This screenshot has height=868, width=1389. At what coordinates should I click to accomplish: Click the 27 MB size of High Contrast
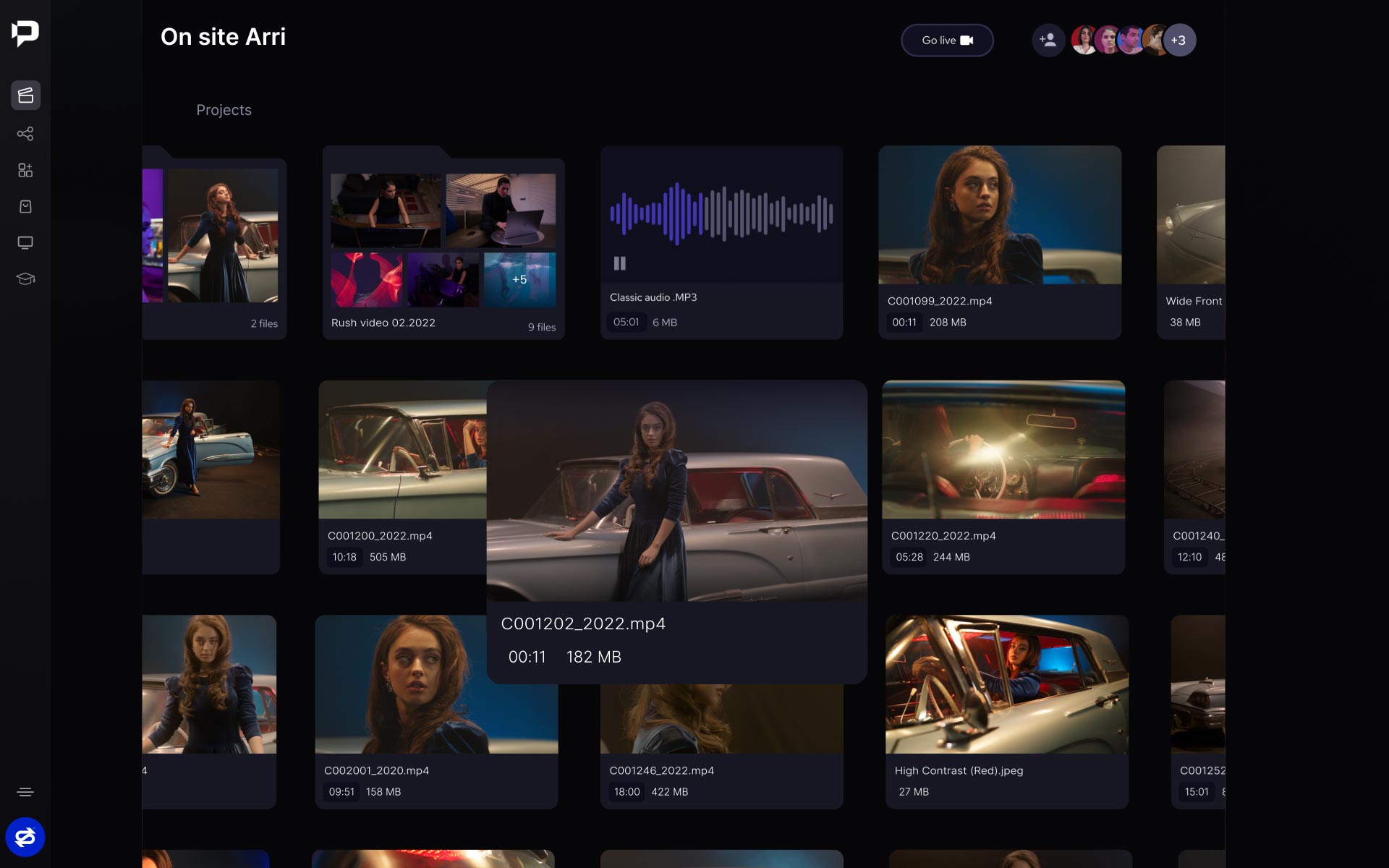(914, 792)
